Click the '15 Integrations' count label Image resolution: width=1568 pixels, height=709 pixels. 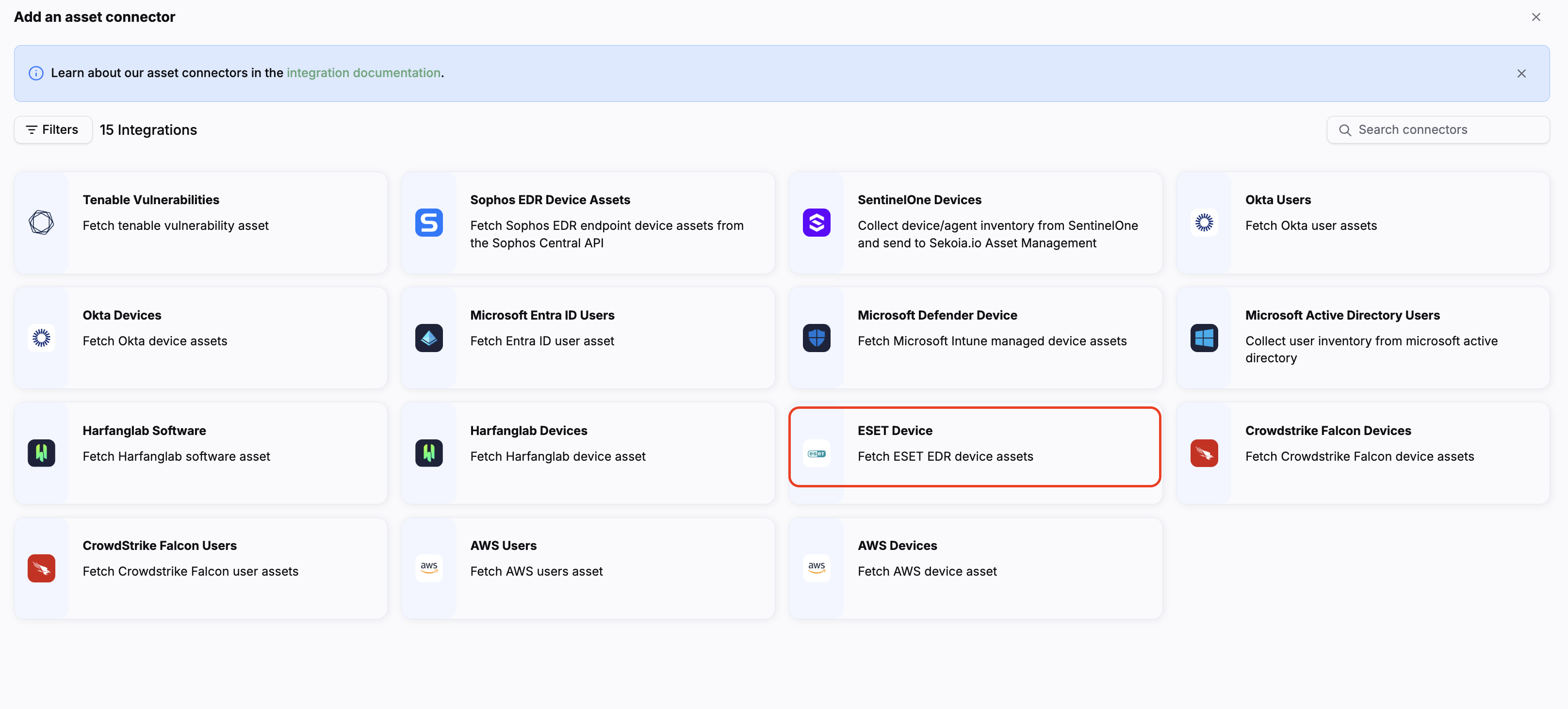[148, 130]
